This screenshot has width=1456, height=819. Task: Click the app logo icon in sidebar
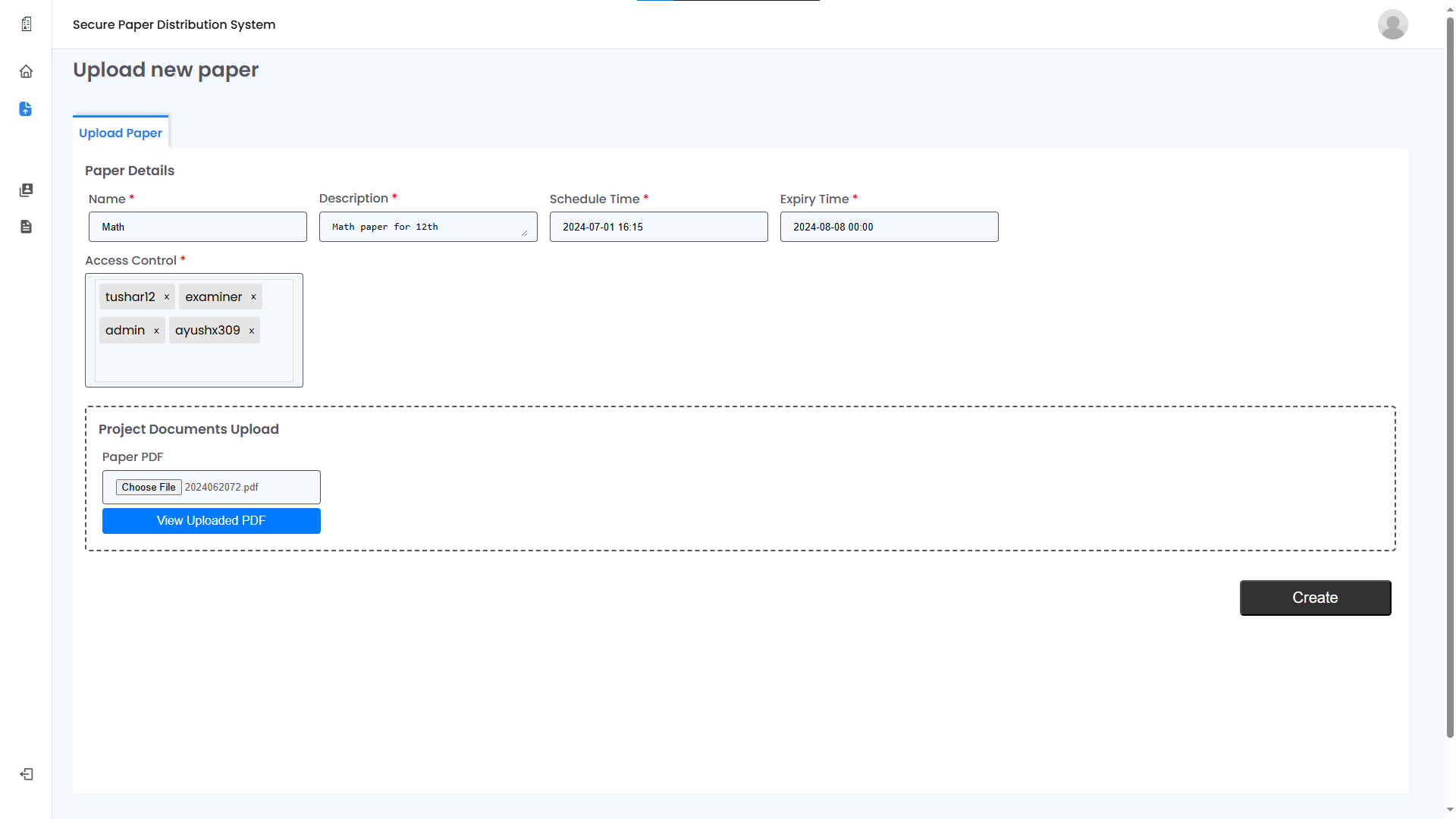click(x=27, y=24)
